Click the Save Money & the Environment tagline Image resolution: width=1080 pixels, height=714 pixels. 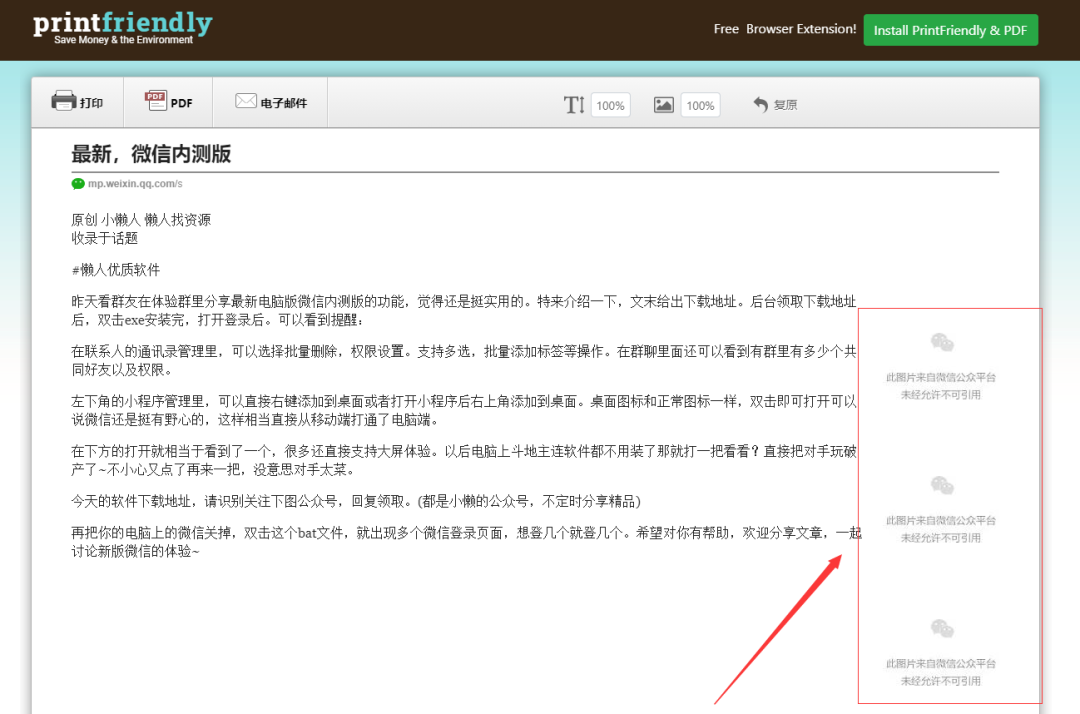tap(123, 40)
